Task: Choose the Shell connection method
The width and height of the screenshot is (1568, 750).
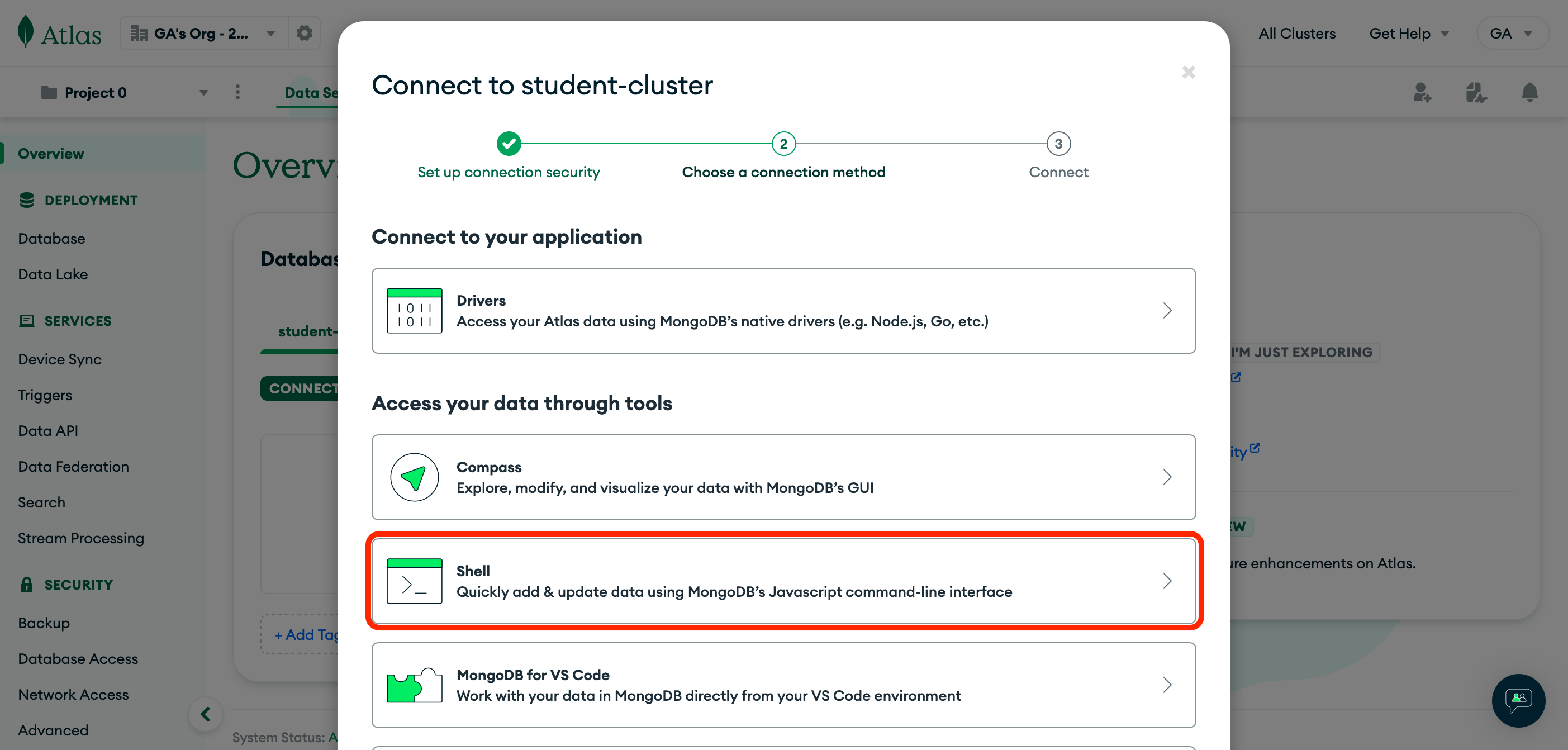Action: coord(783,581)
